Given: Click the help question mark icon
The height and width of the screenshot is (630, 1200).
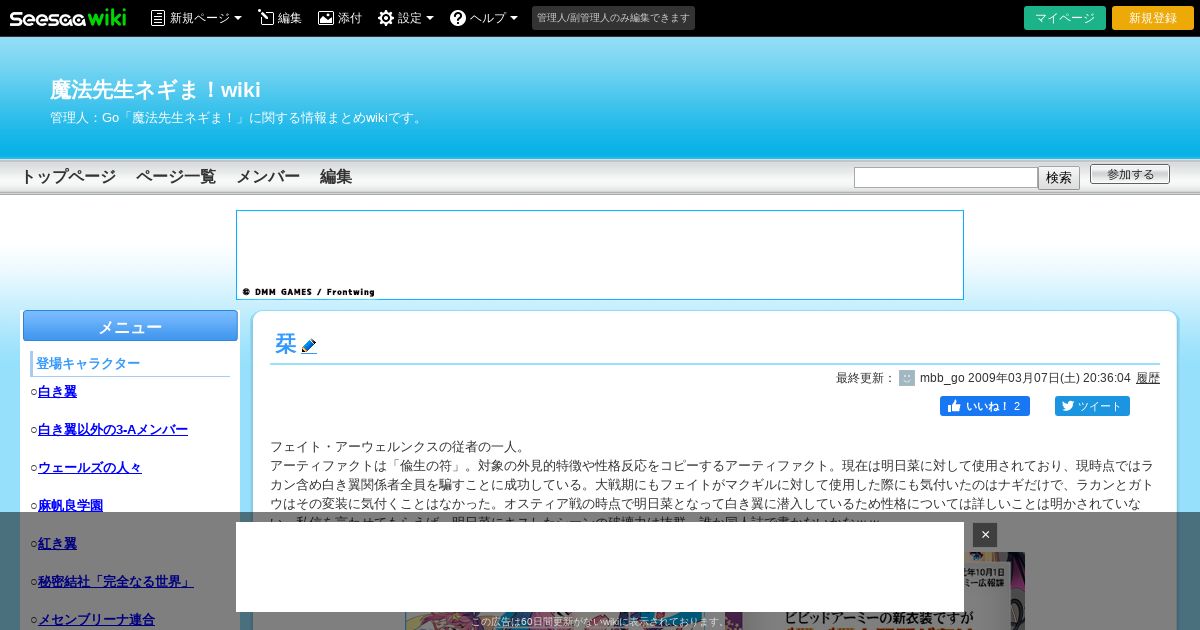Looking at the screenshot, I should click(x=458, y=18).
